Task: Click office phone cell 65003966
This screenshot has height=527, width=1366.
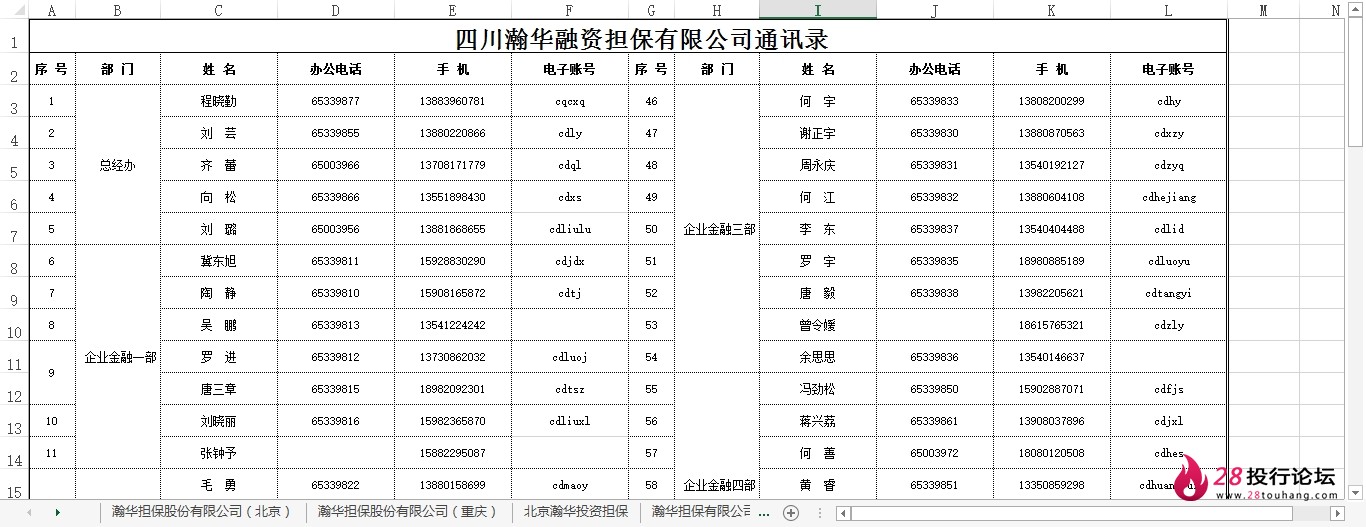Action: click(336, 165)
